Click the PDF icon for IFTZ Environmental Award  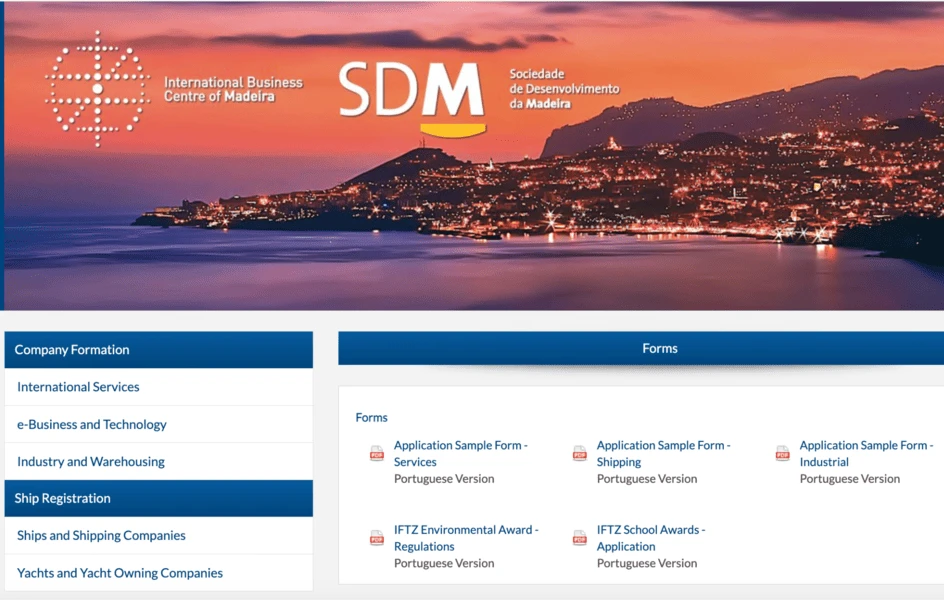[377, 537]
